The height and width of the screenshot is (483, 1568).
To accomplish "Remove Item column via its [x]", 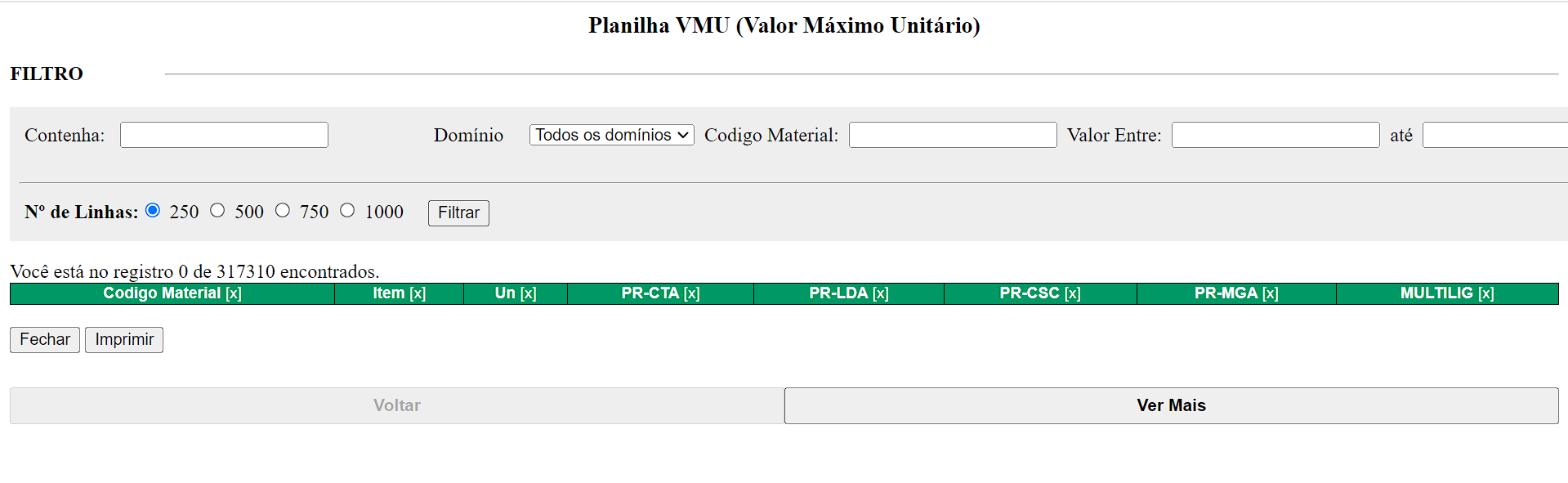I will pos(418,293).
